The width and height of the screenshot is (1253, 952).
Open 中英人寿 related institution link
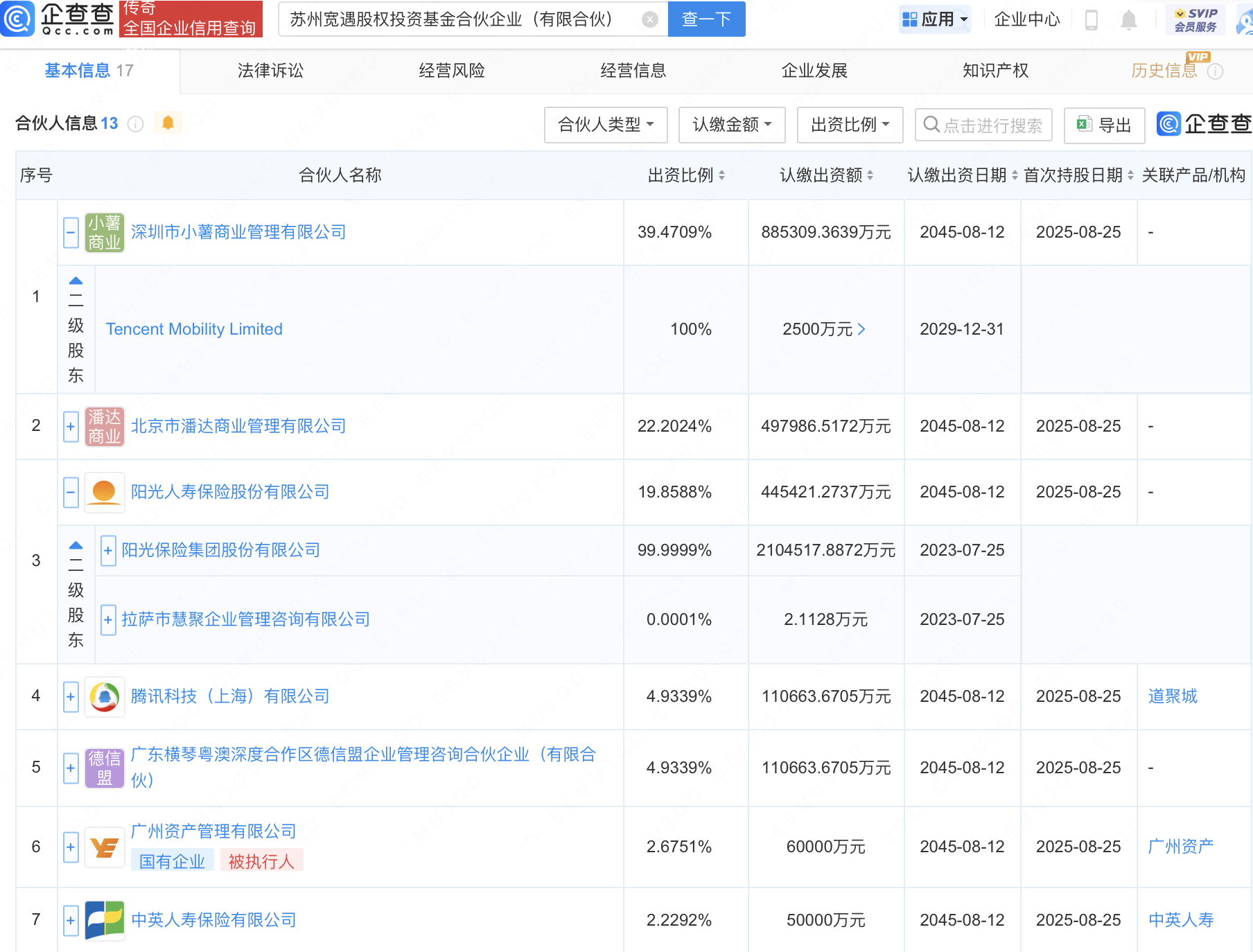(x=1181, y=920)
